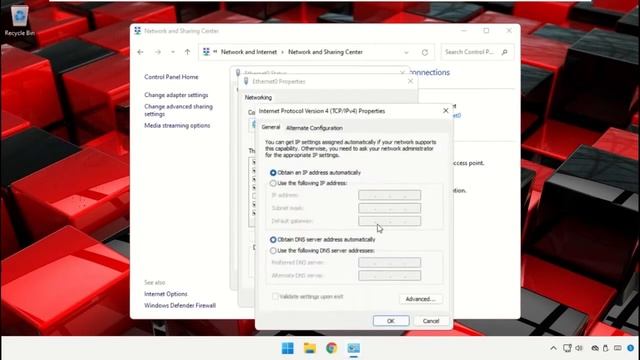
Task: Click the network icon in the system tray
Action: (x=567, y=348)
